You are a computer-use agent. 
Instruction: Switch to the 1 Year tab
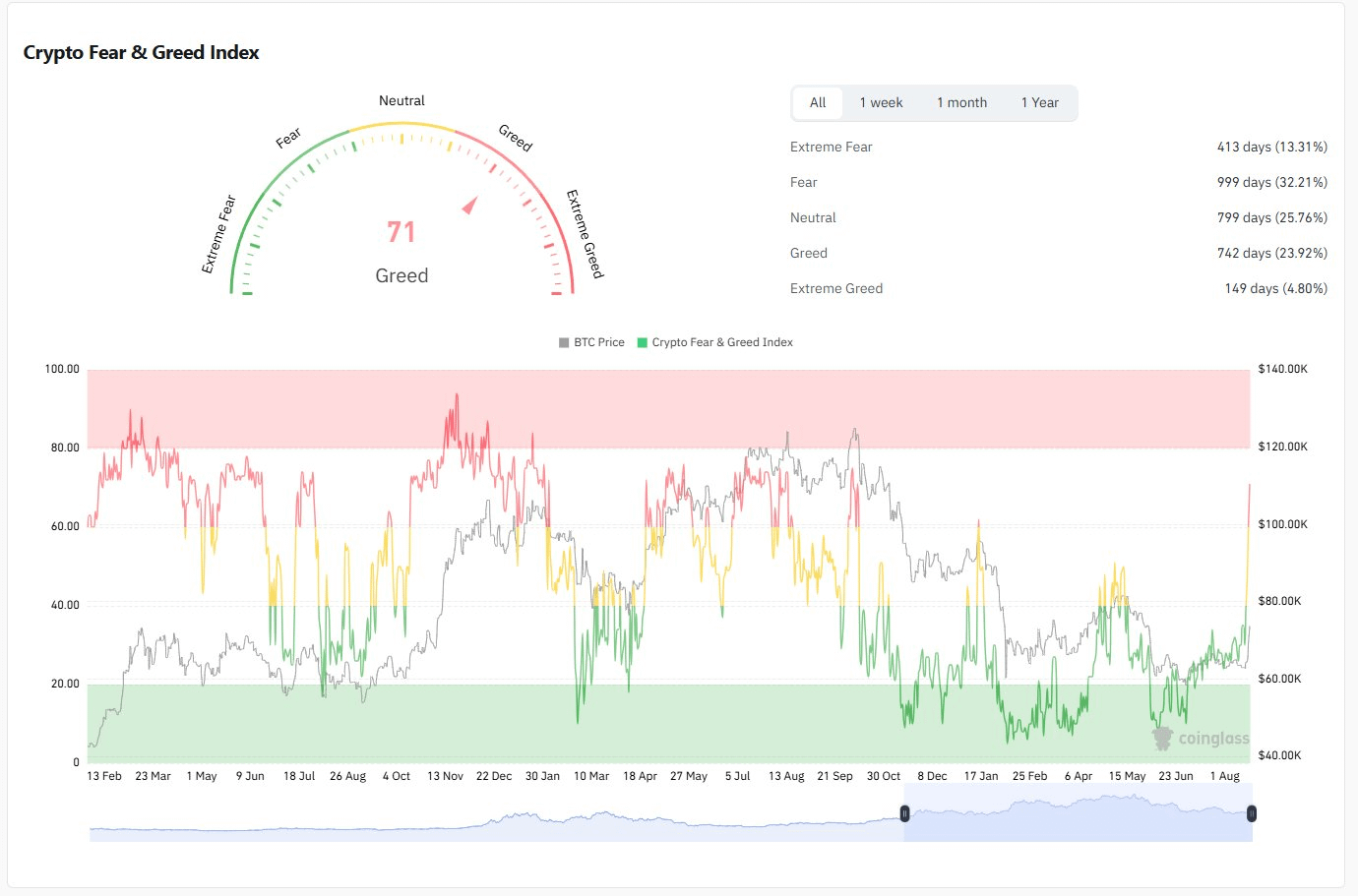click(x=1039, y=102)
